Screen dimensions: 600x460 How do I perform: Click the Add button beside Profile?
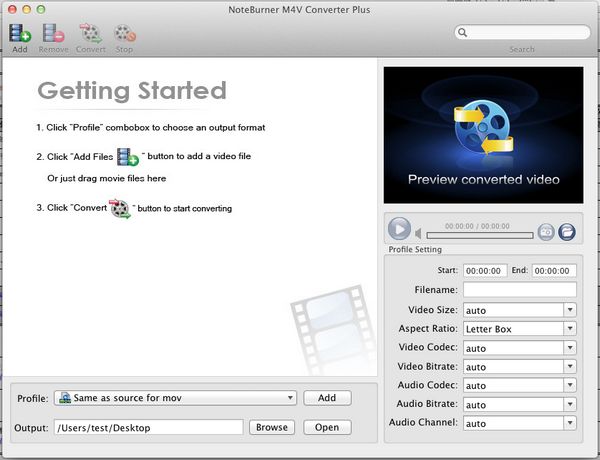click(327, 398)
